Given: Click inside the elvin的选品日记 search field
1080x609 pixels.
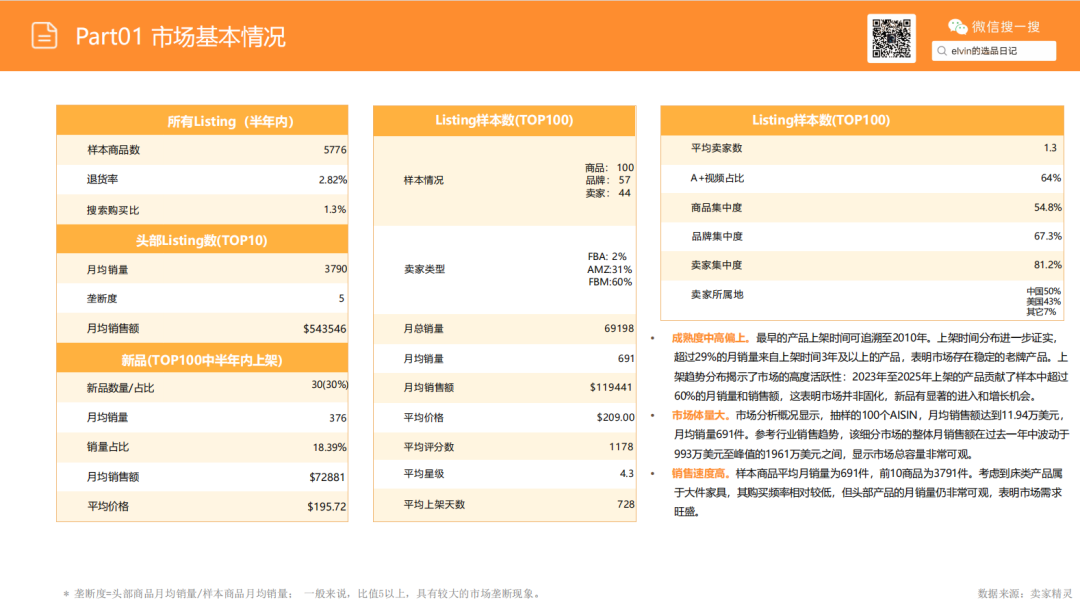Looking at the screenshot, I should click(990, 51).
